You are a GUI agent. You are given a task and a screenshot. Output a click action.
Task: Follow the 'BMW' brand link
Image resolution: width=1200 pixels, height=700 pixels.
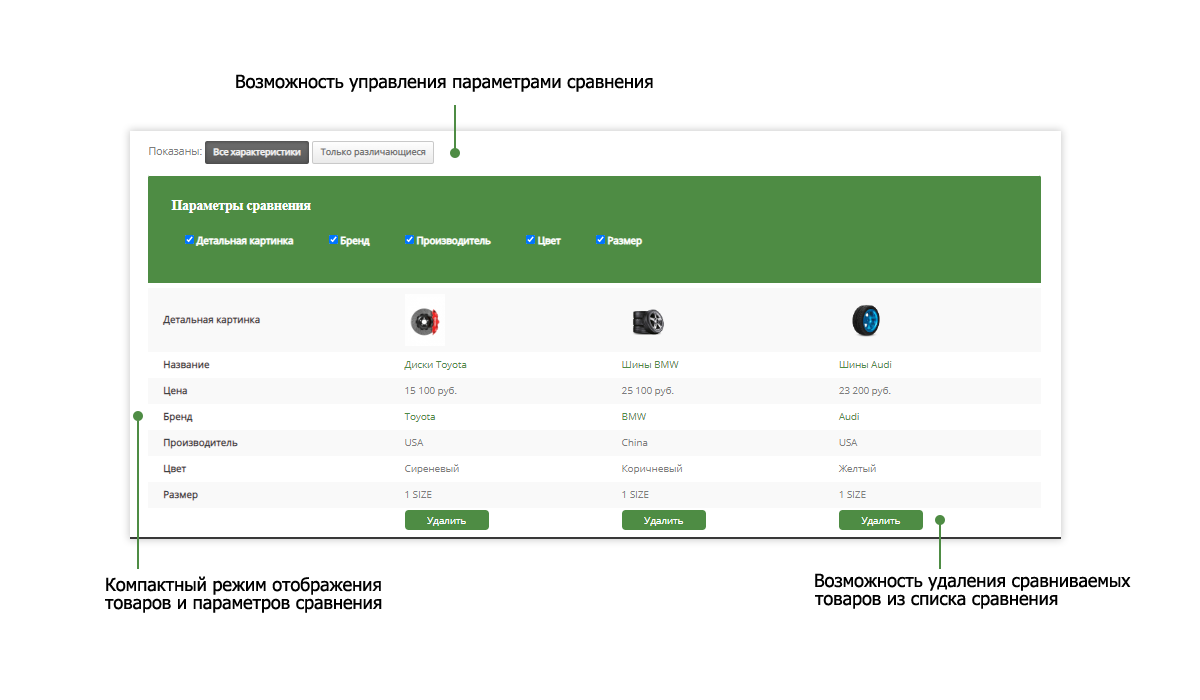[634, 417]
